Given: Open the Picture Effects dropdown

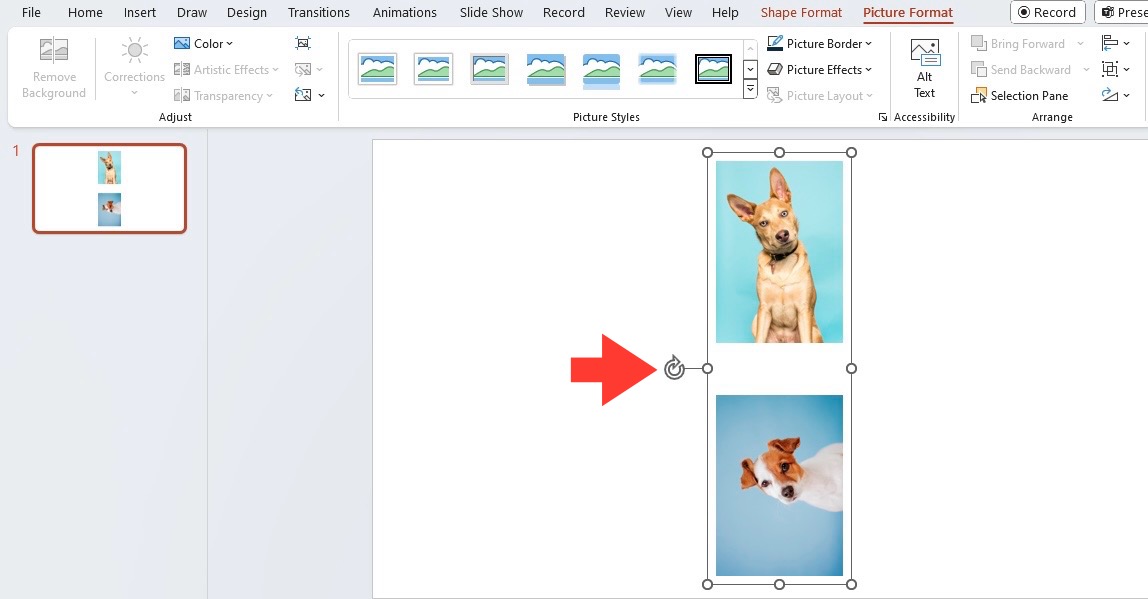Looking at the screenshot, I should [819, 70].
